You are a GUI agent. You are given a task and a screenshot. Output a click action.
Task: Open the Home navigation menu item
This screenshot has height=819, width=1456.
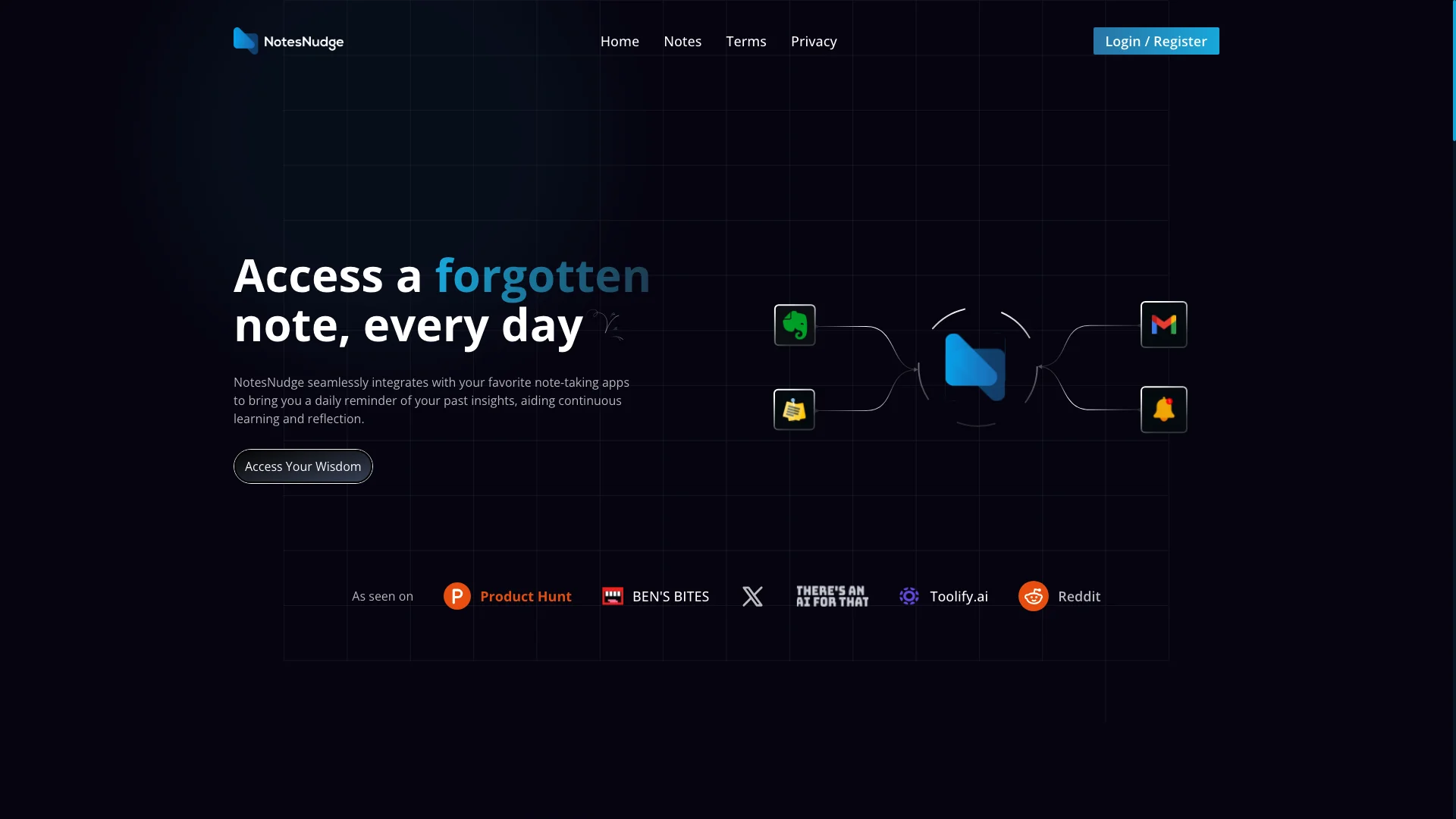click(619, 41)
